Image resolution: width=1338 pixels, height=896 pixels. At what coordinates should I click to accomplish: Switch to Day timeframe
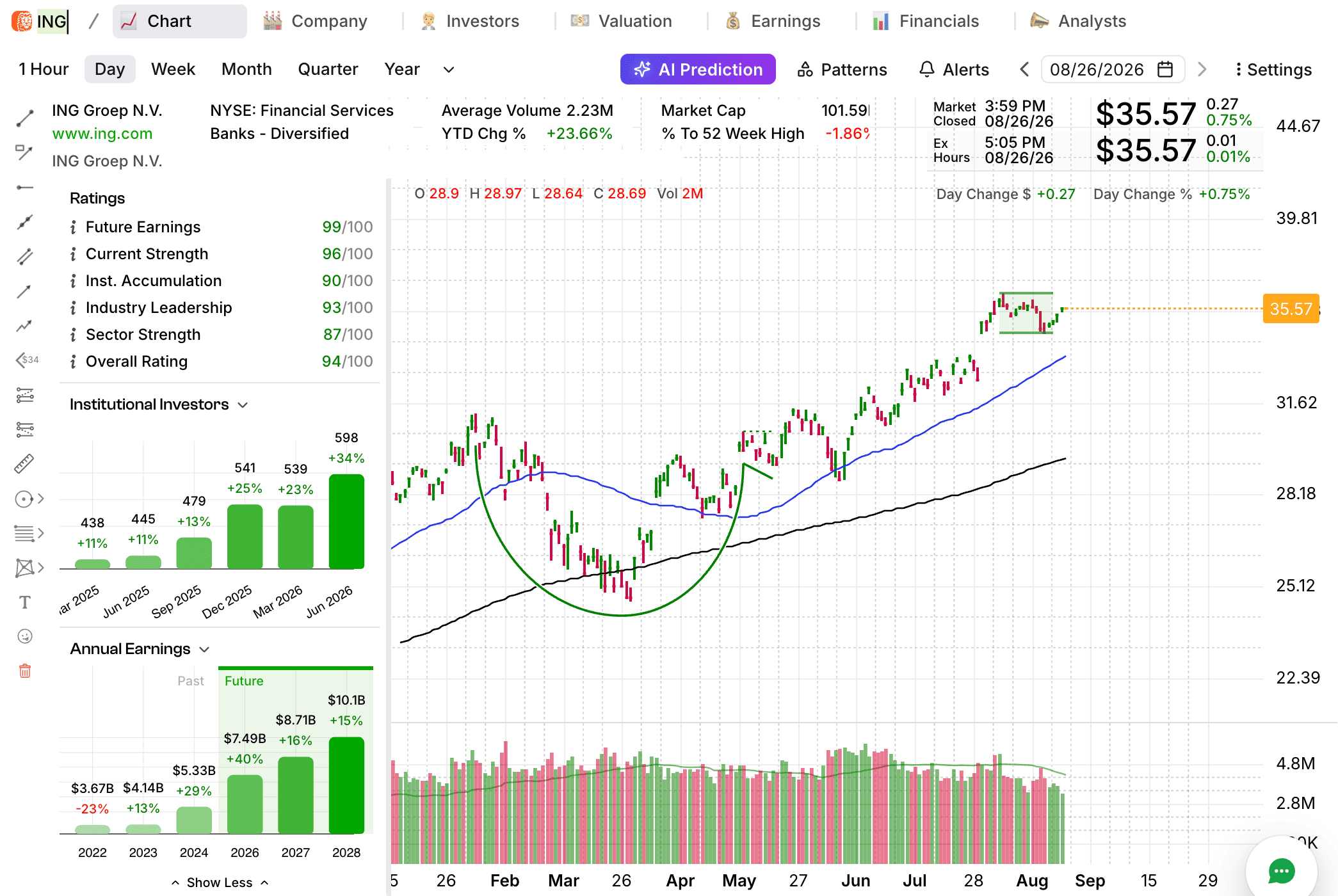point(109,69)
